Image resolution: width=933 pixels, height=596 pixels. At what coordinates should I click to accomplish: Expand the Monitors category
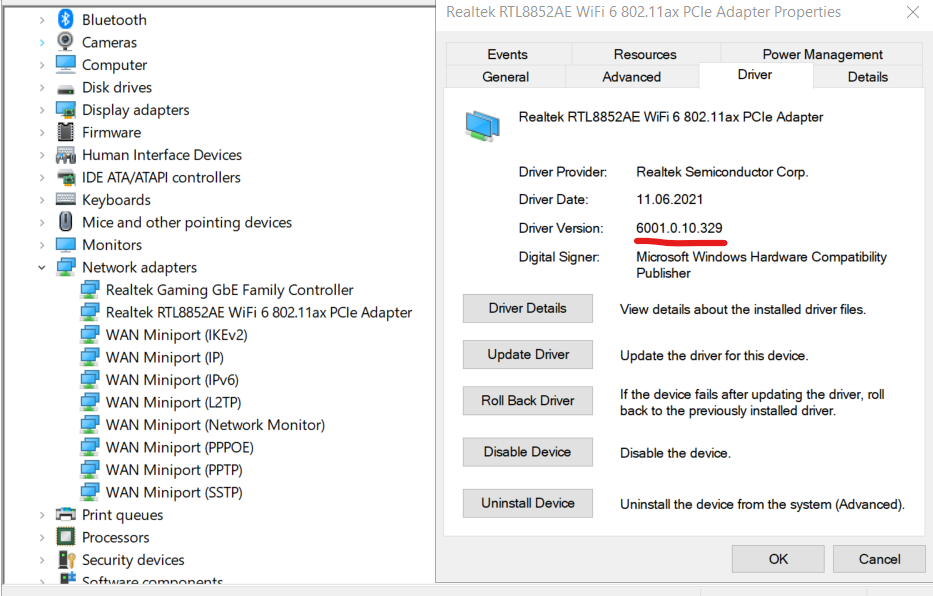[x=42, y=245]
